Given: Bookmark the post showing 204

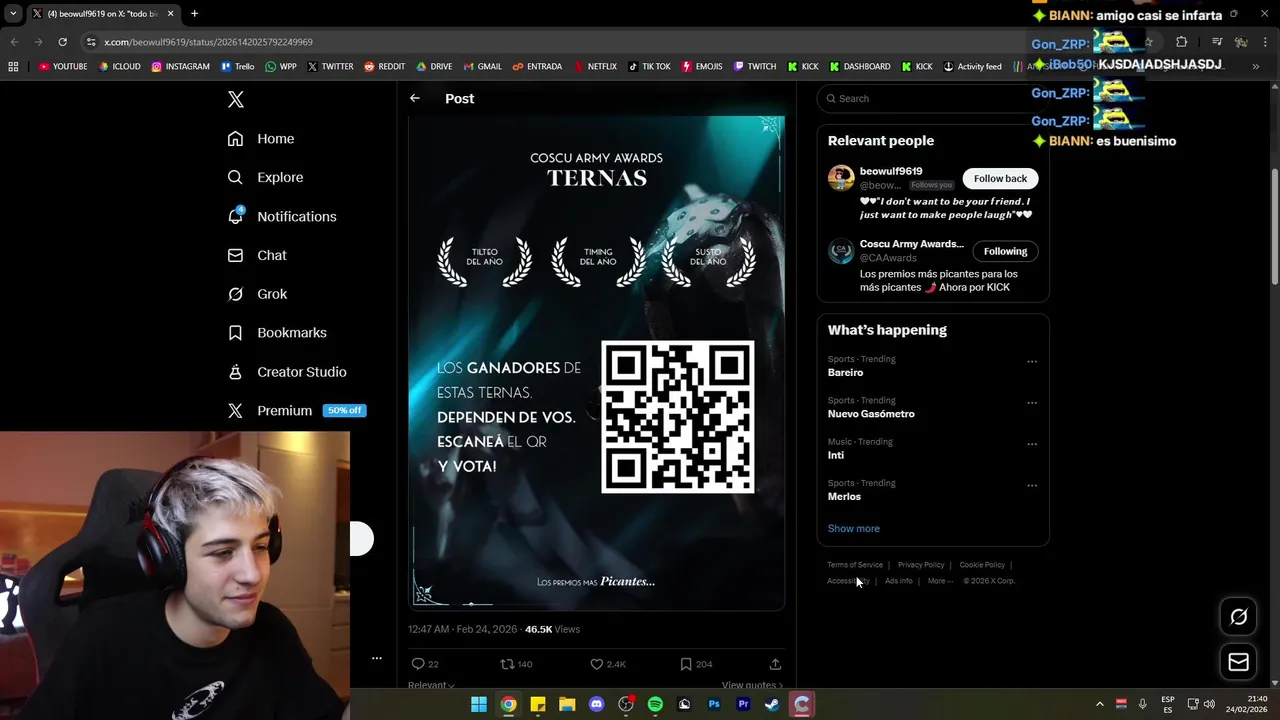Looking at the screenshot, I should (686, 664).
